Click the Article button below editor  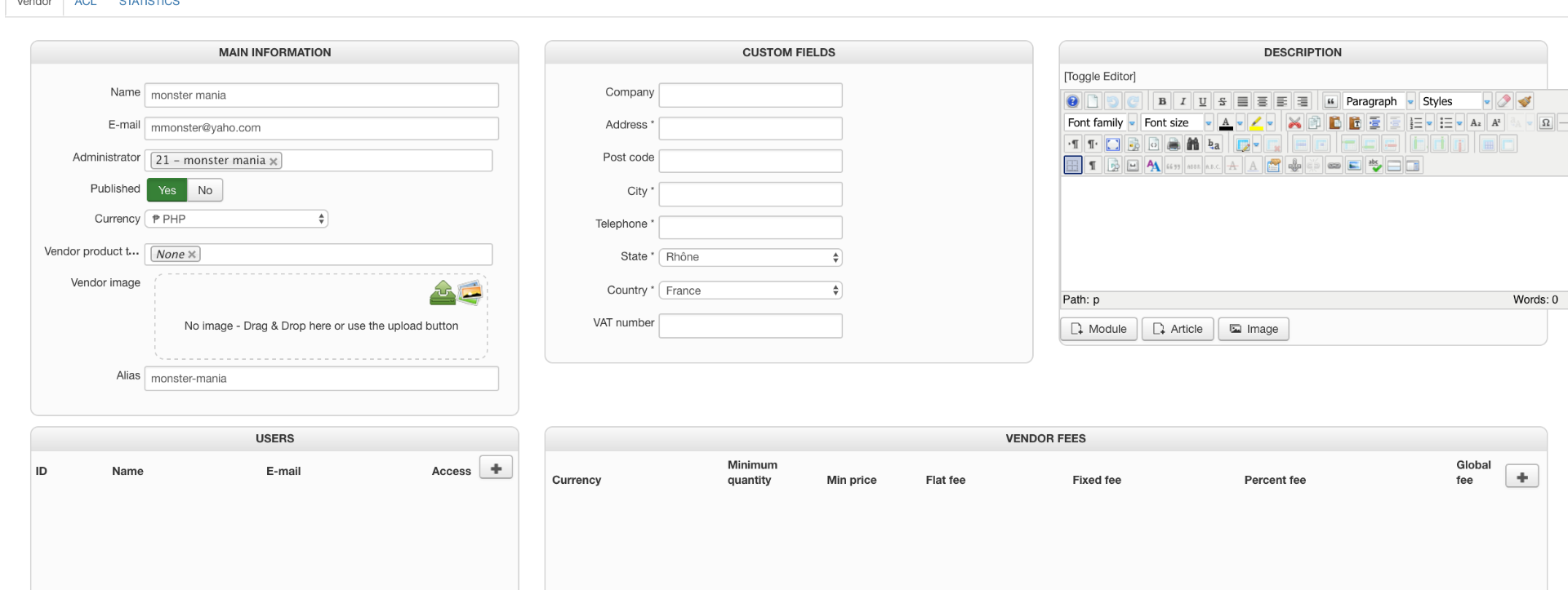(1178, 329)
